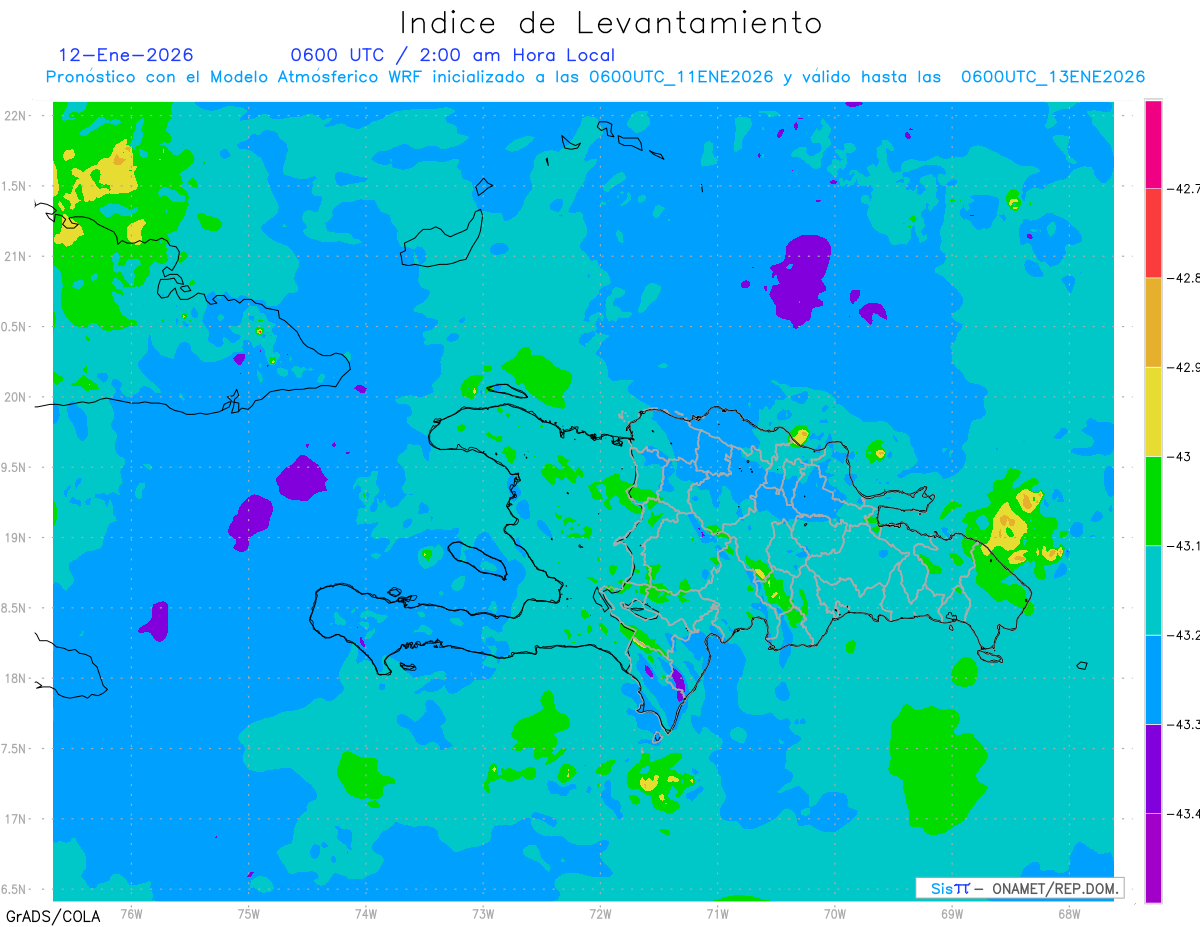Click the '9.5N' latitude label

tap(14, 467)
